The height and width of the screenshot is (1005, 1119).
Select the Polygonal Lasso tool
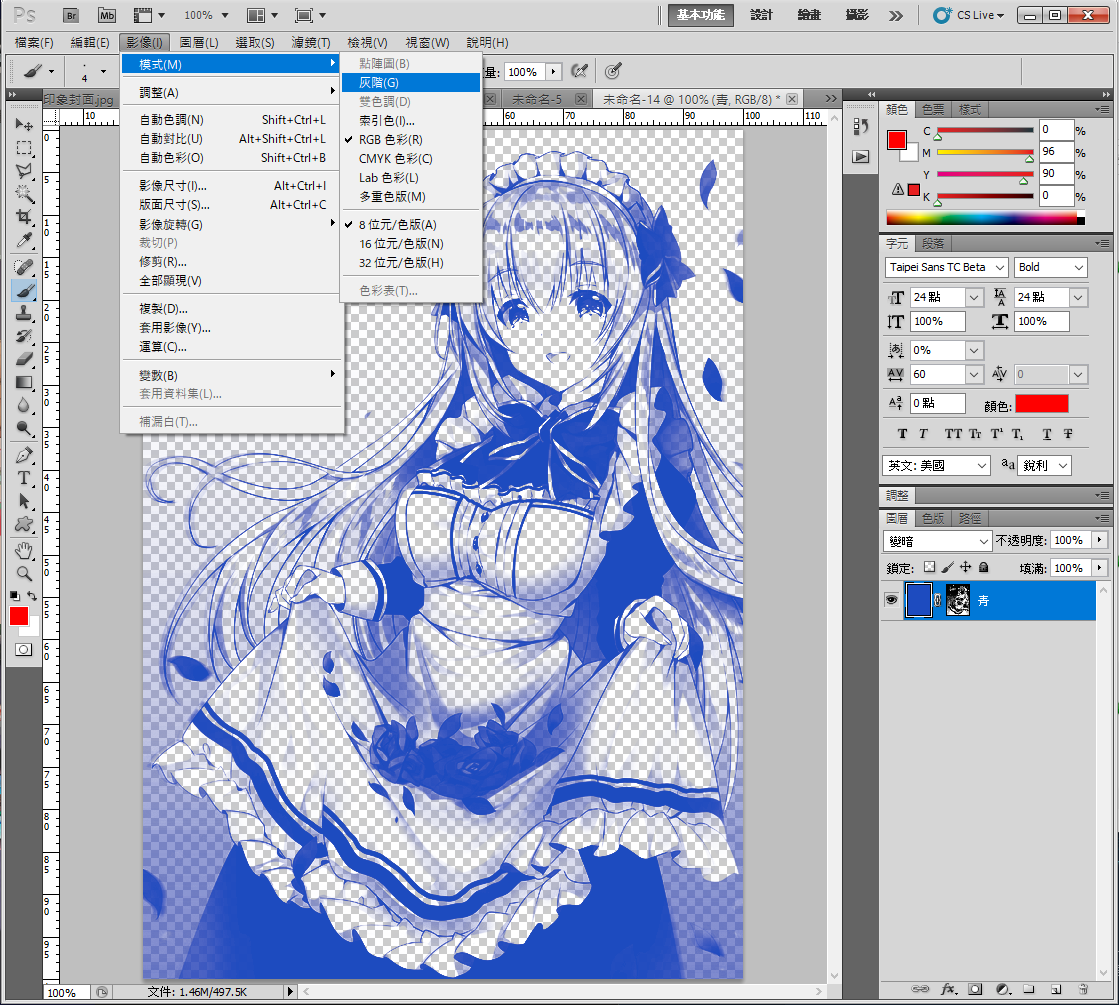point(24,171)
